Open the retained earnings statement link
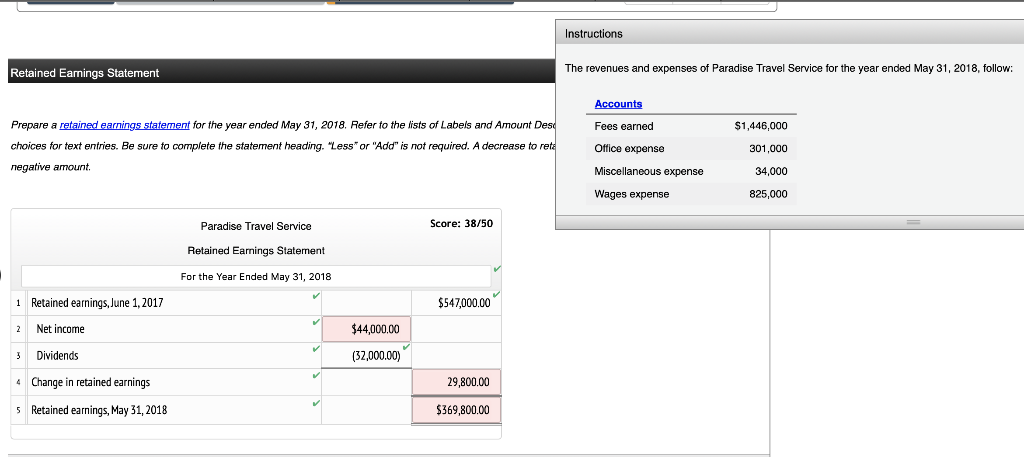Viewport: 1024px width, 457px height. coord(125,125)
